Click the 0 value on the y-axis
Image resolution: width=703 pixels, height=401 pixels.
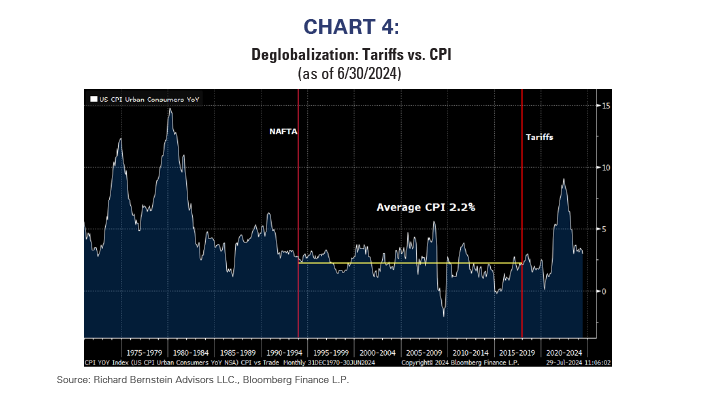pos(603,291)
